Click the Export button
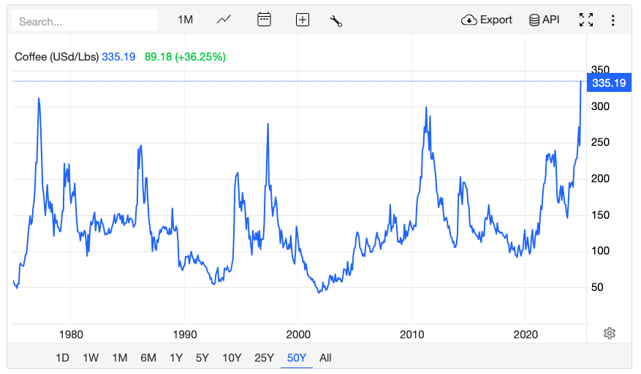This screenshot has height=374, width=641. pyautogui.click(x=486, y=20)
